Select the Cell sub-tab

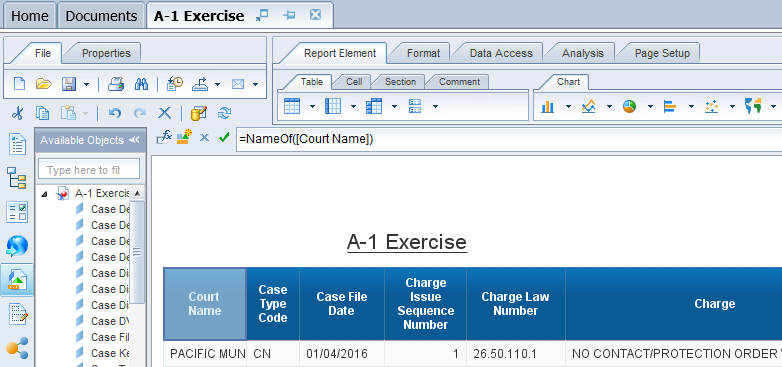point(354,82)
